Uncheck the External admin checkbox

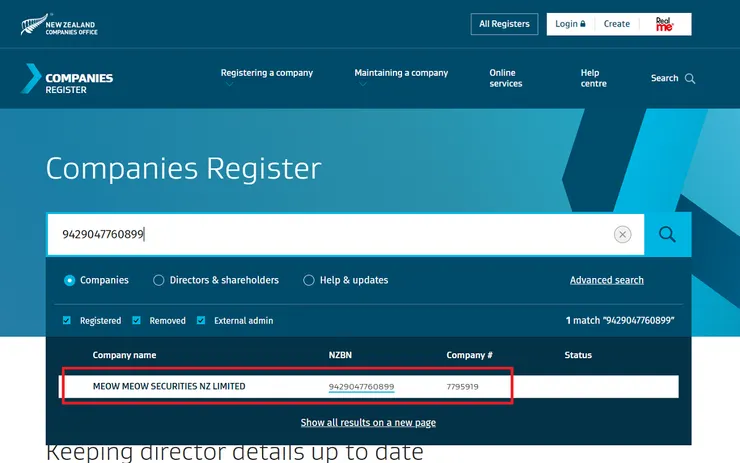[201, 320]
